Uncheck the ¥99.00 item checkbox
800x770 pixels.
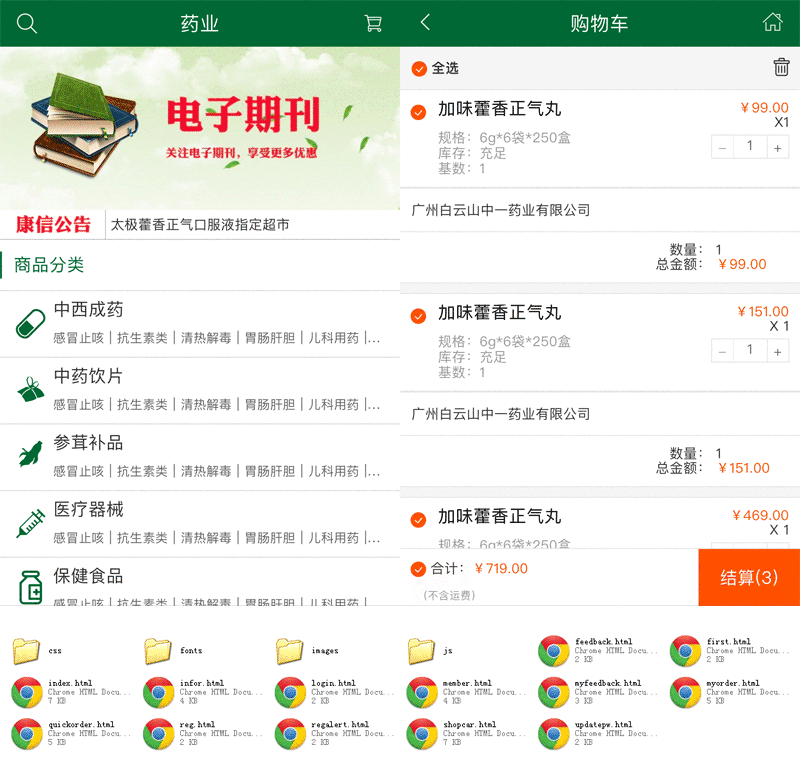click(x=419, y=112)
